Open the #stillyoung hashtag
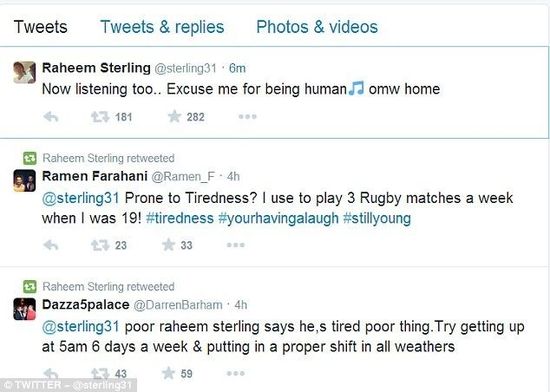This screenshot has height=392, width=550. coord(377,218)
